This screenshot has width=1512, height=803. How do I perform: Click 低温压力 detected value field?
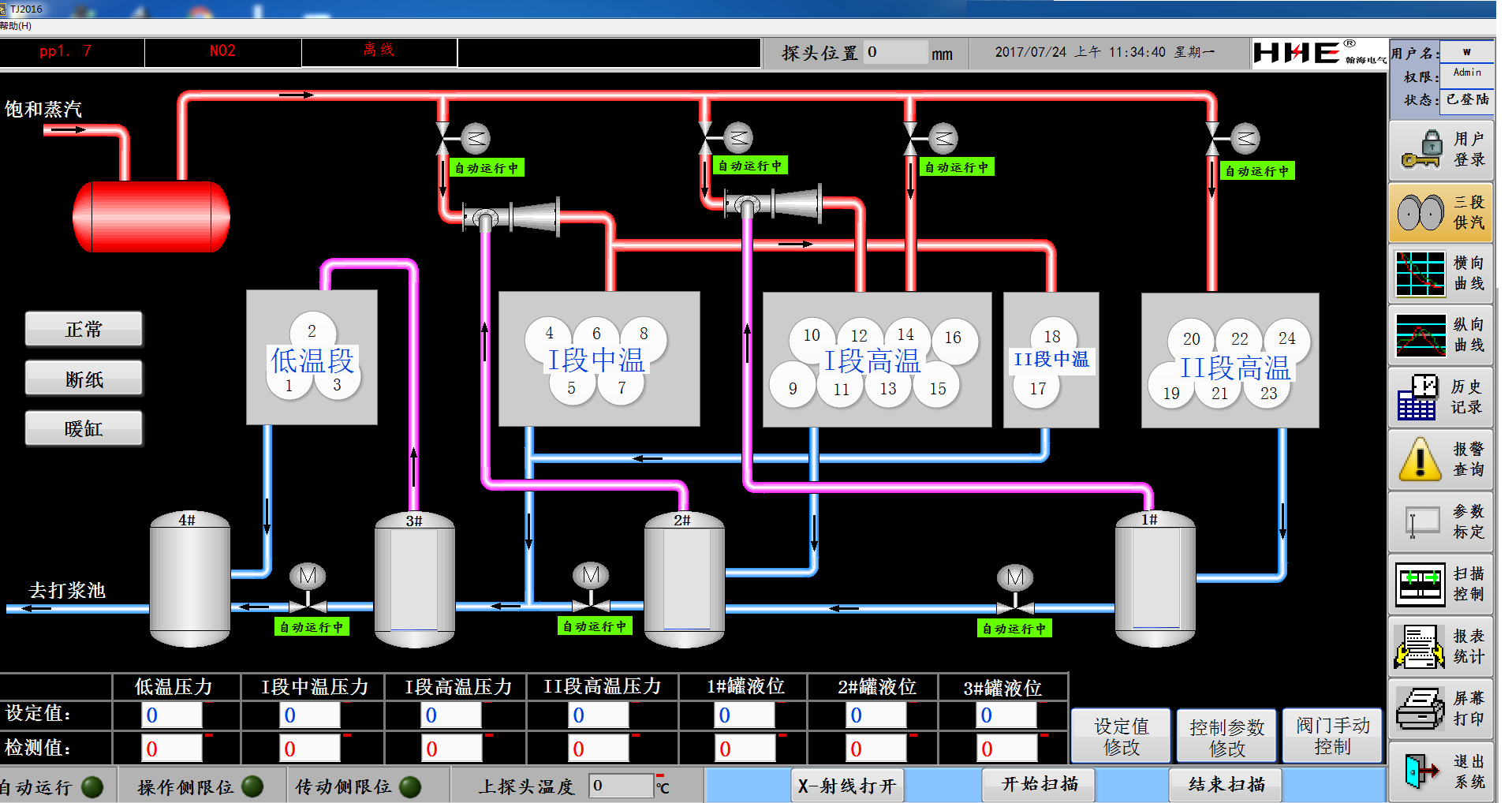(173, 749)
